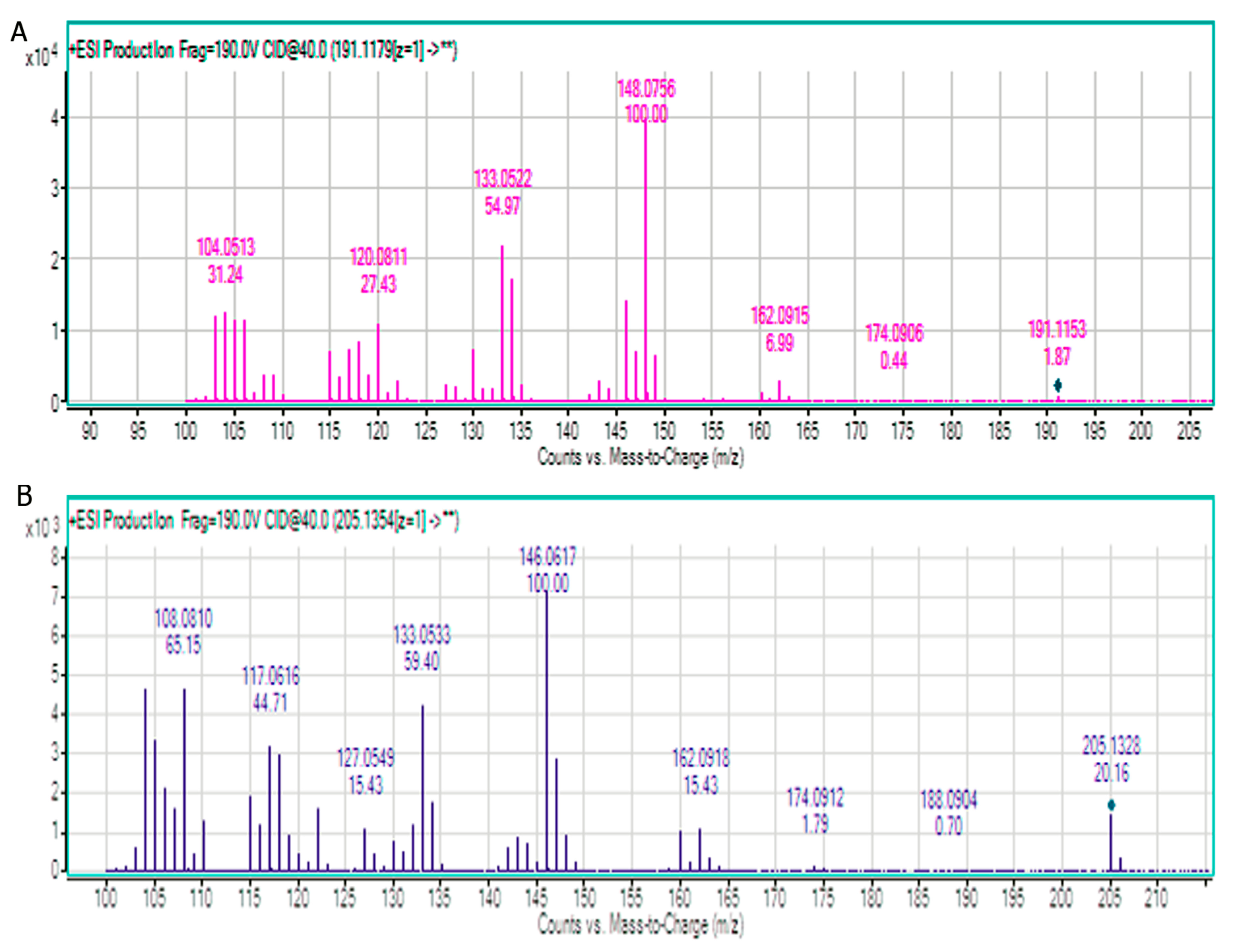Click the 108.0810 peak label in spectrum B
The height and width of the screenshot is (952, 1233).
click(x=183, y=619)
